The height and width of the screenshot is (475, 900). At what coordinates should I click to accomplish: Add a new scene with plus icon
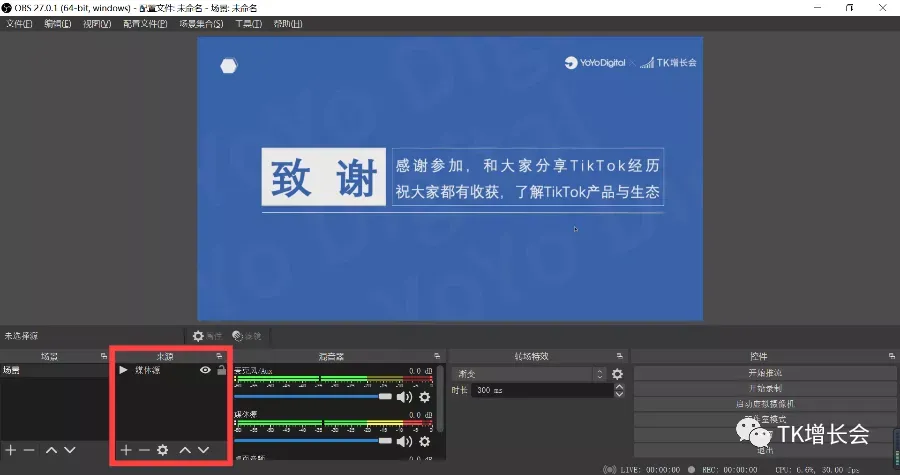coord(11,450)
